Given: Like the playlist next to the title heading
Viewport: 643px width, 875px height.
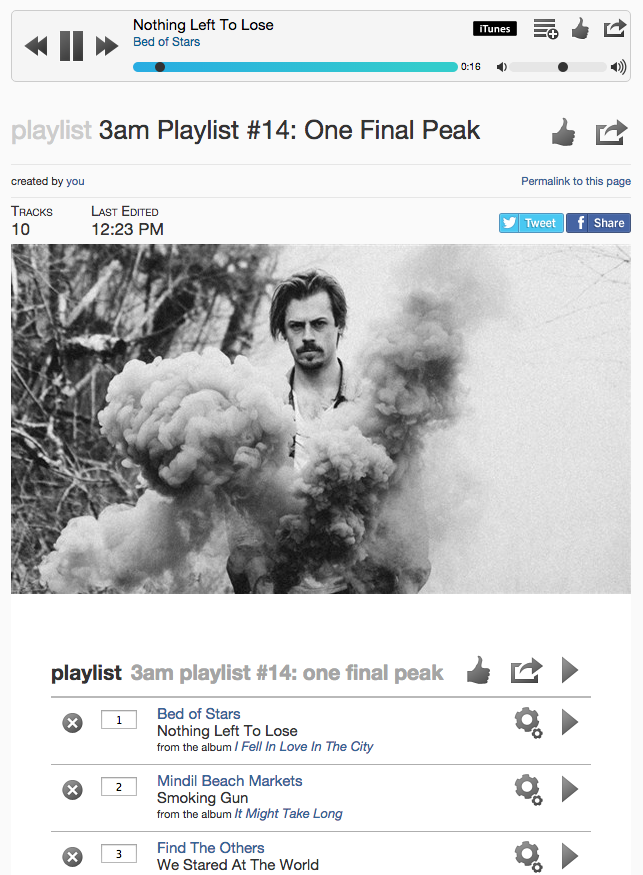Looking at the screenshot, I should [563, 132].
